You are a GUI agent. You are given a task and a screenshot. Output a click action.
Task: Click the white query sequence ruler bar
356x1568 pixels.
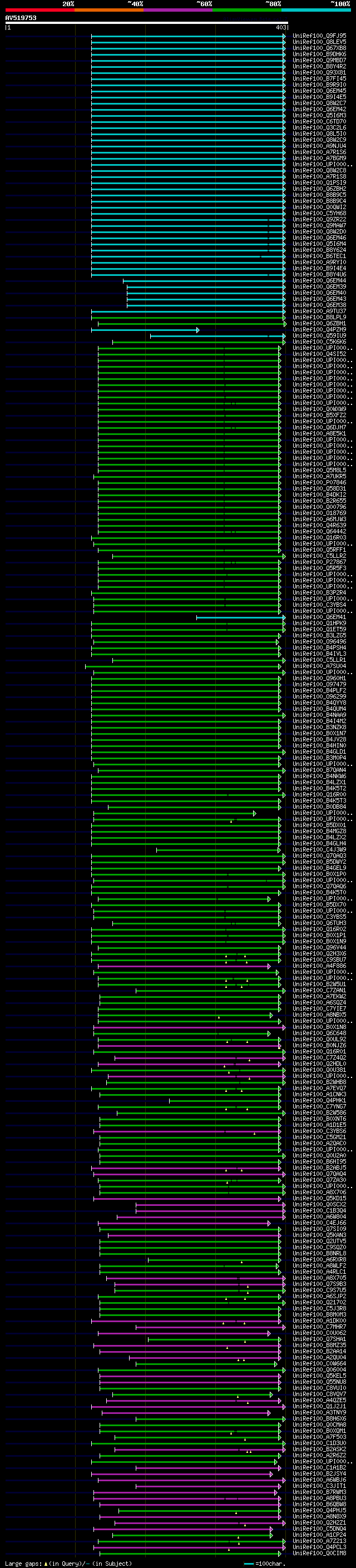pos(147,22)
